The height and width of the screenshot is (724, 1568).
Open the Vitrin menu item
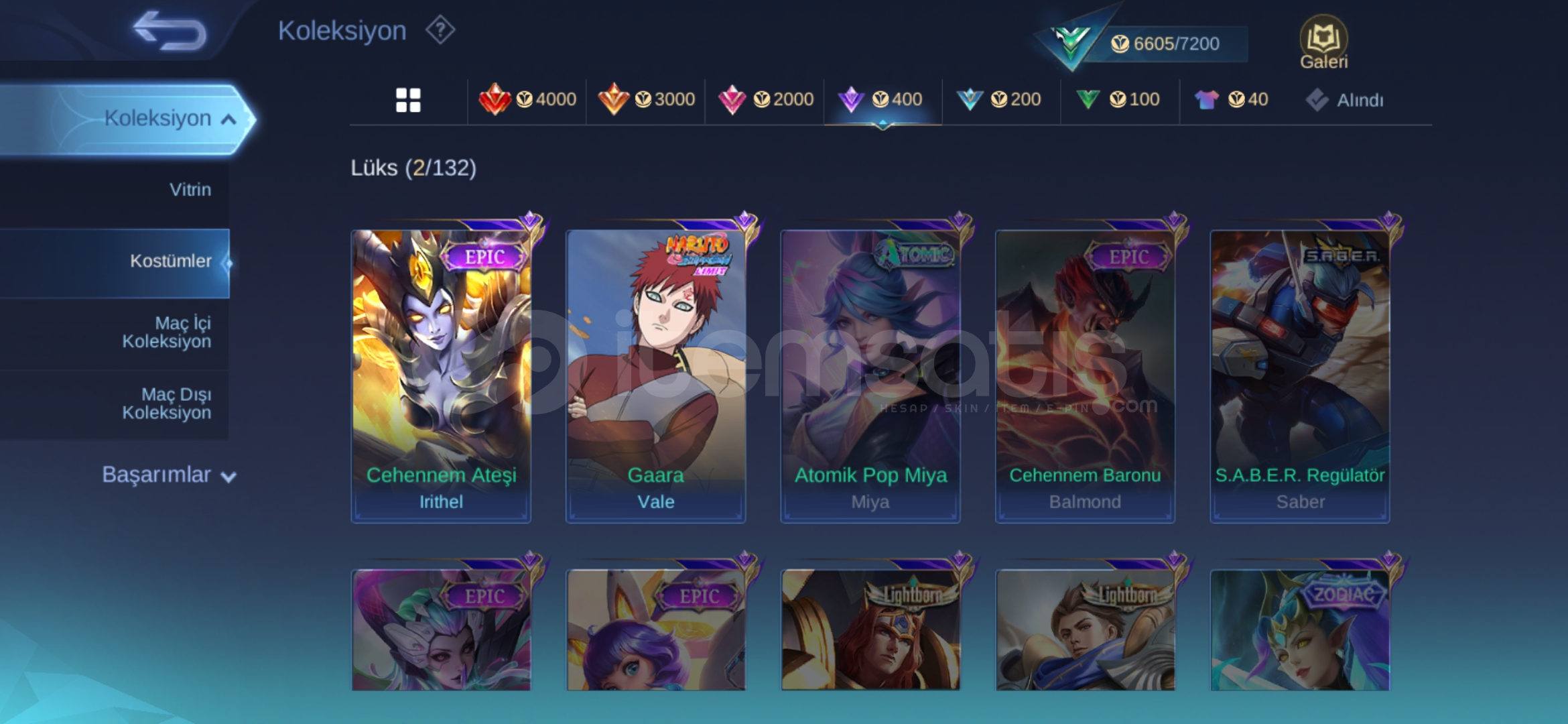pyautogui.click(x=190, y=190)
